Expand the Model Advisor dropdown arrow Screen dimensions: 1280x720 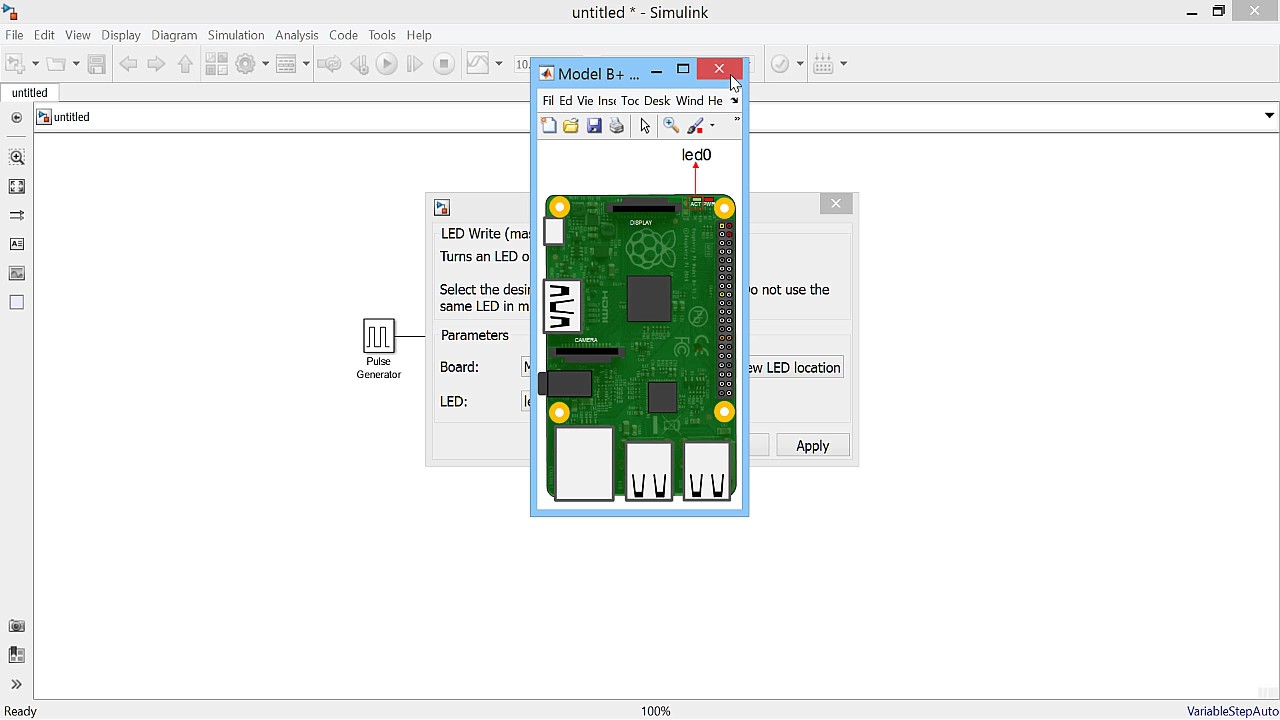pyautogui.click(x=800, y=64)
